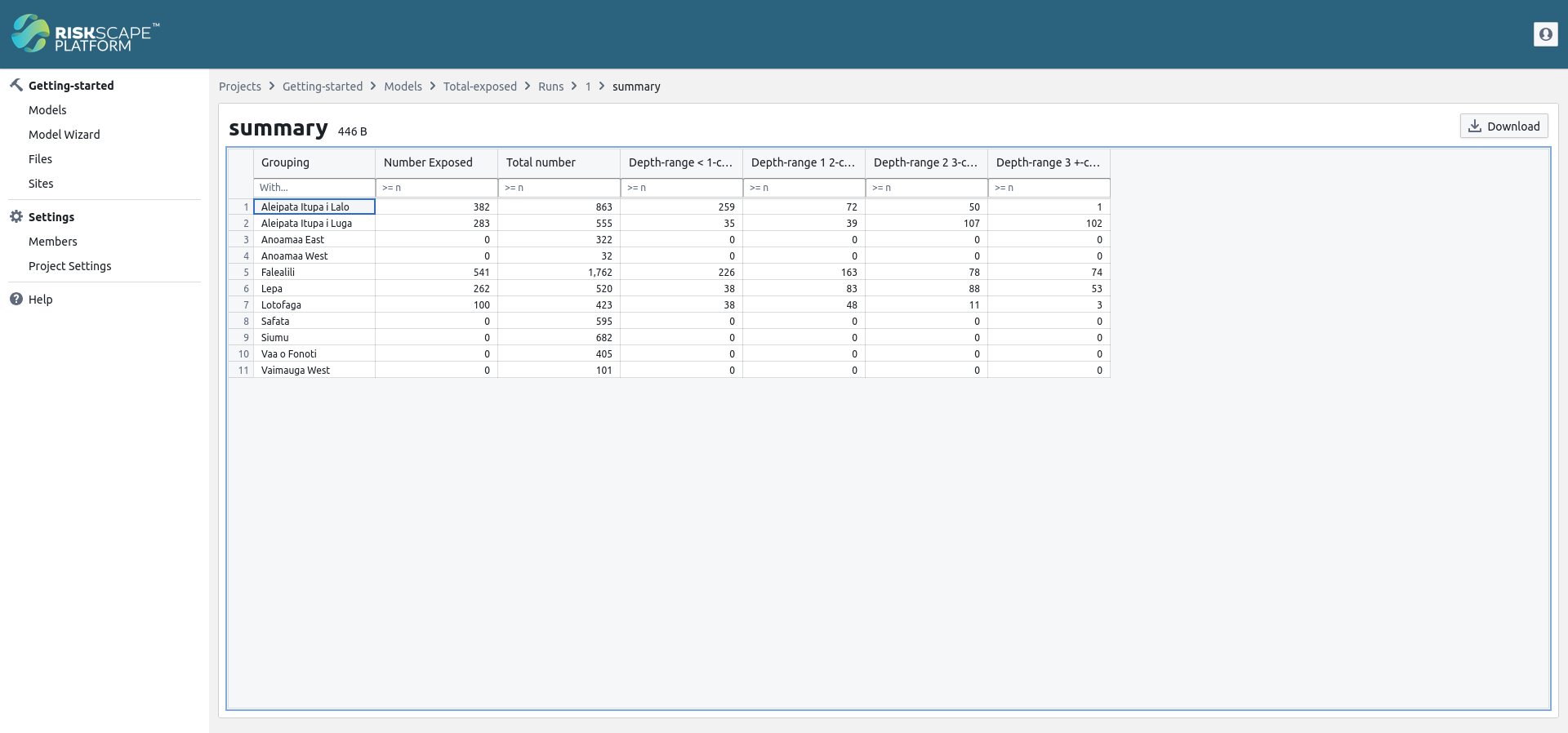Sort by Number Exposed column header
Screen dimensions: 1568x733
437,162
